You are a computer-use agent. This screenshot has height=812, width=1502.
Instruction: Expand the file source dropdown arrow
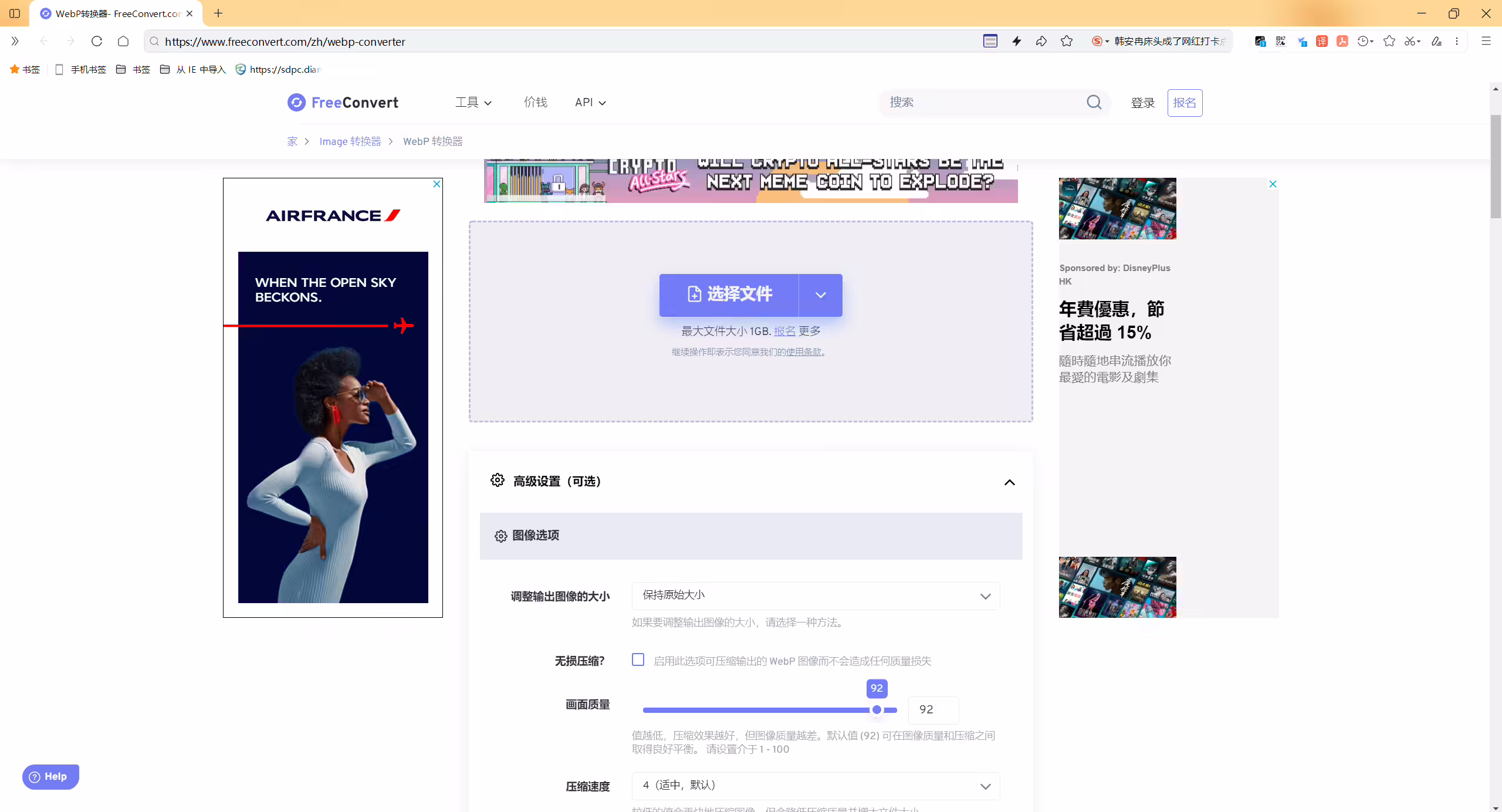click(820, 295)
